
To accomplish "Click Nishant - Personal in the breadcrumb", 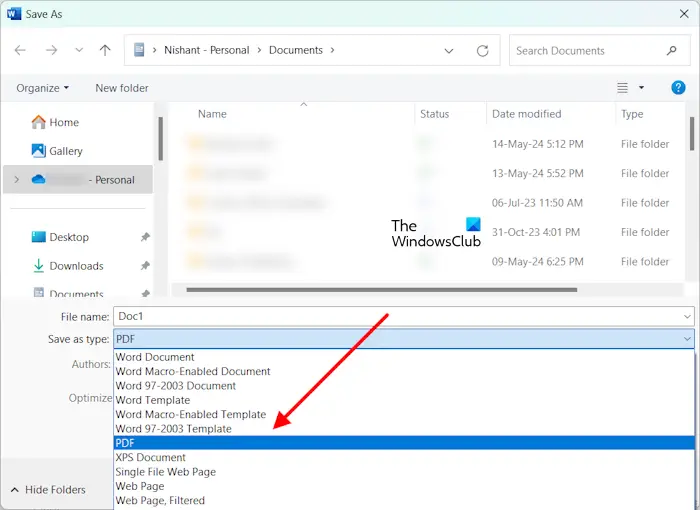I will (207, 50).
